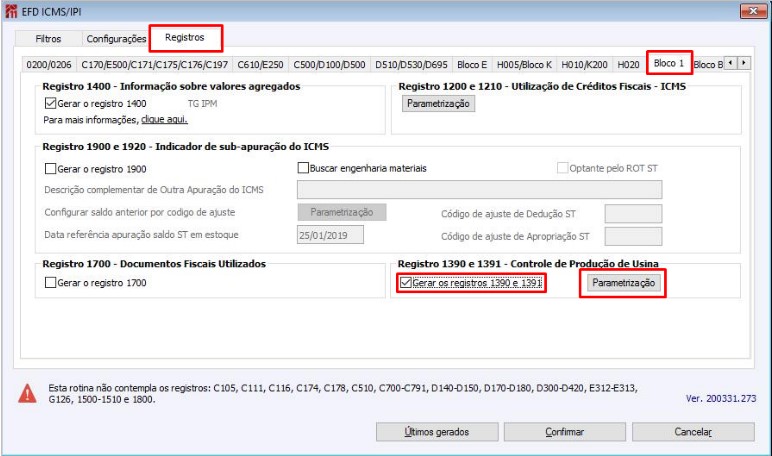Open the H010/K200 sub-tab

pos(584,65)
